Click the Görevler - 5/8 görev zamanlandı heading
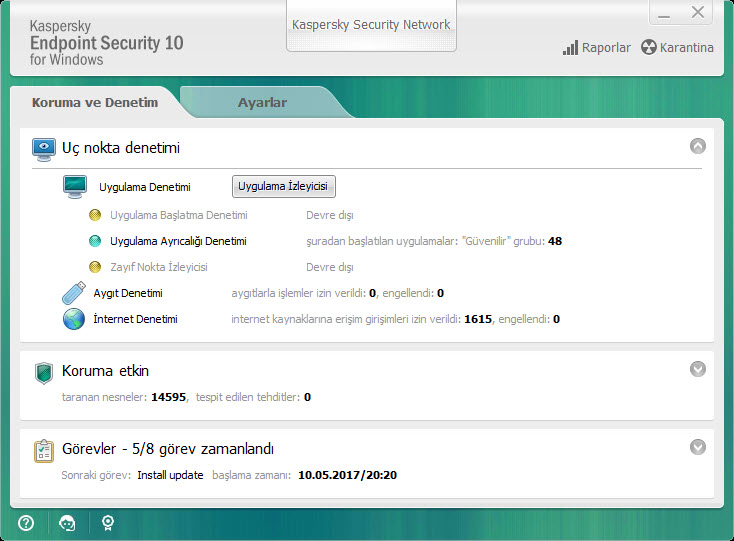 click(x=168, y=449)
